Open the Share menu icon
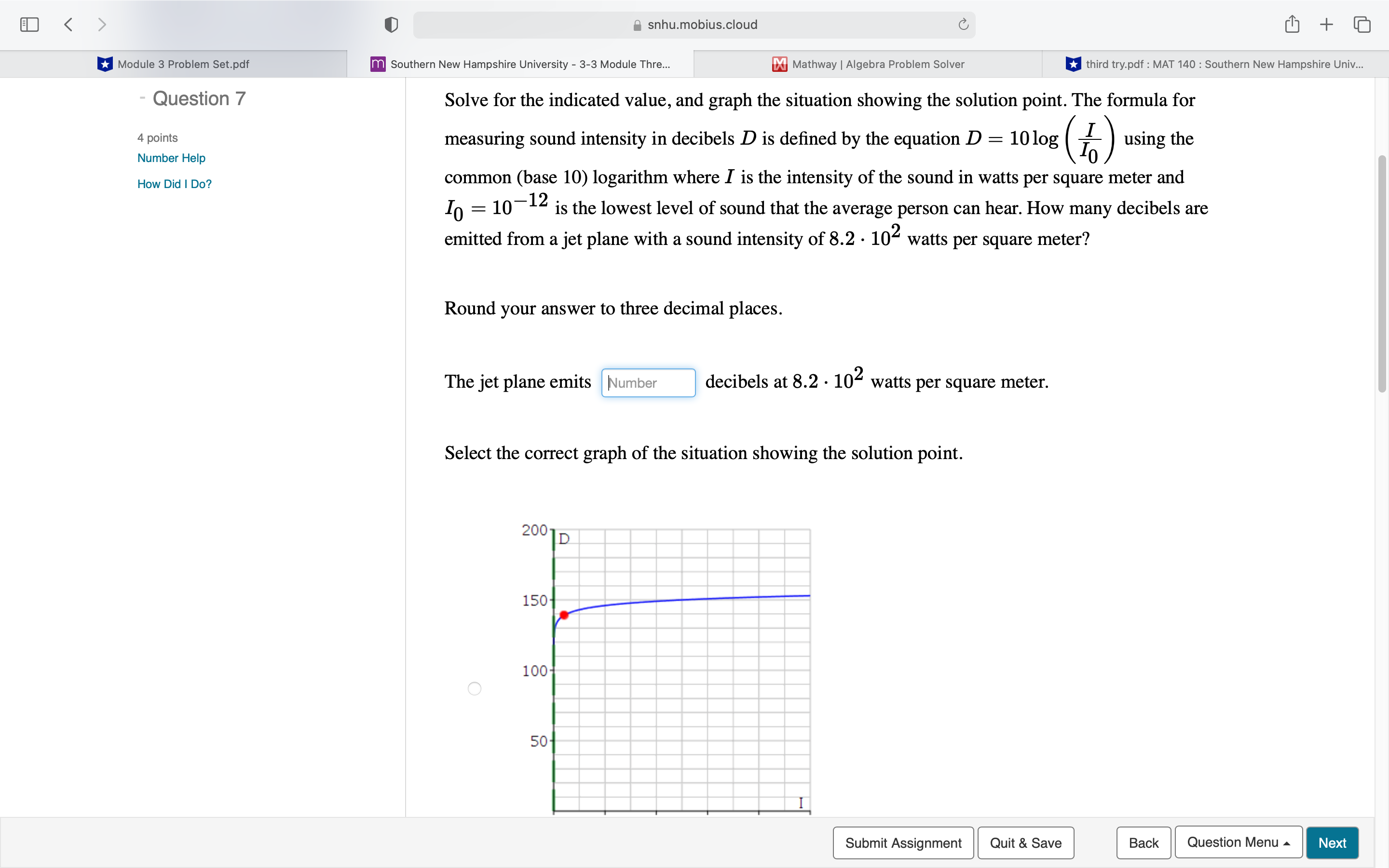1389x868 pixels. pyautogui.click(x=1292, y=24)
